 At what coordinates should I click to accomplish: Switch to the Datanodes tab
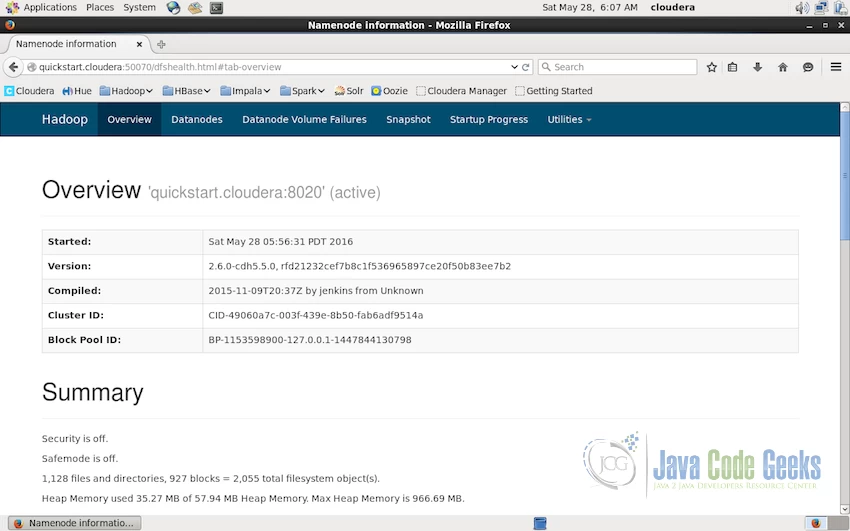coord(197,120)
